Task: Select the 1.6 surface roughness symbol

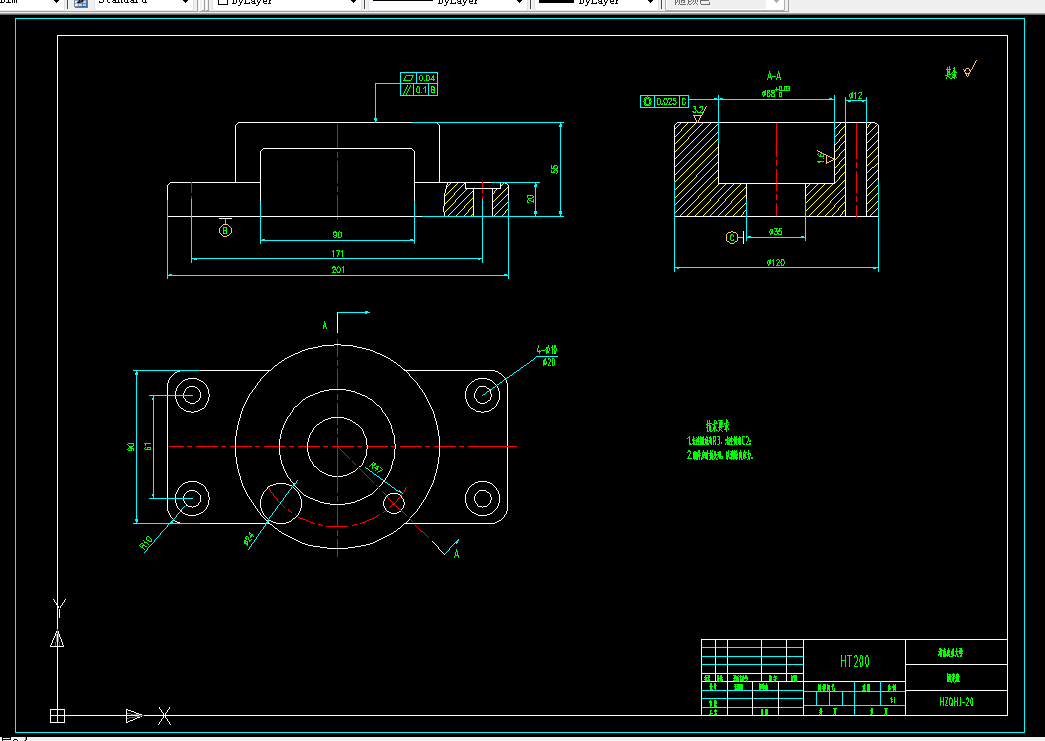Action: coord(825,157)
